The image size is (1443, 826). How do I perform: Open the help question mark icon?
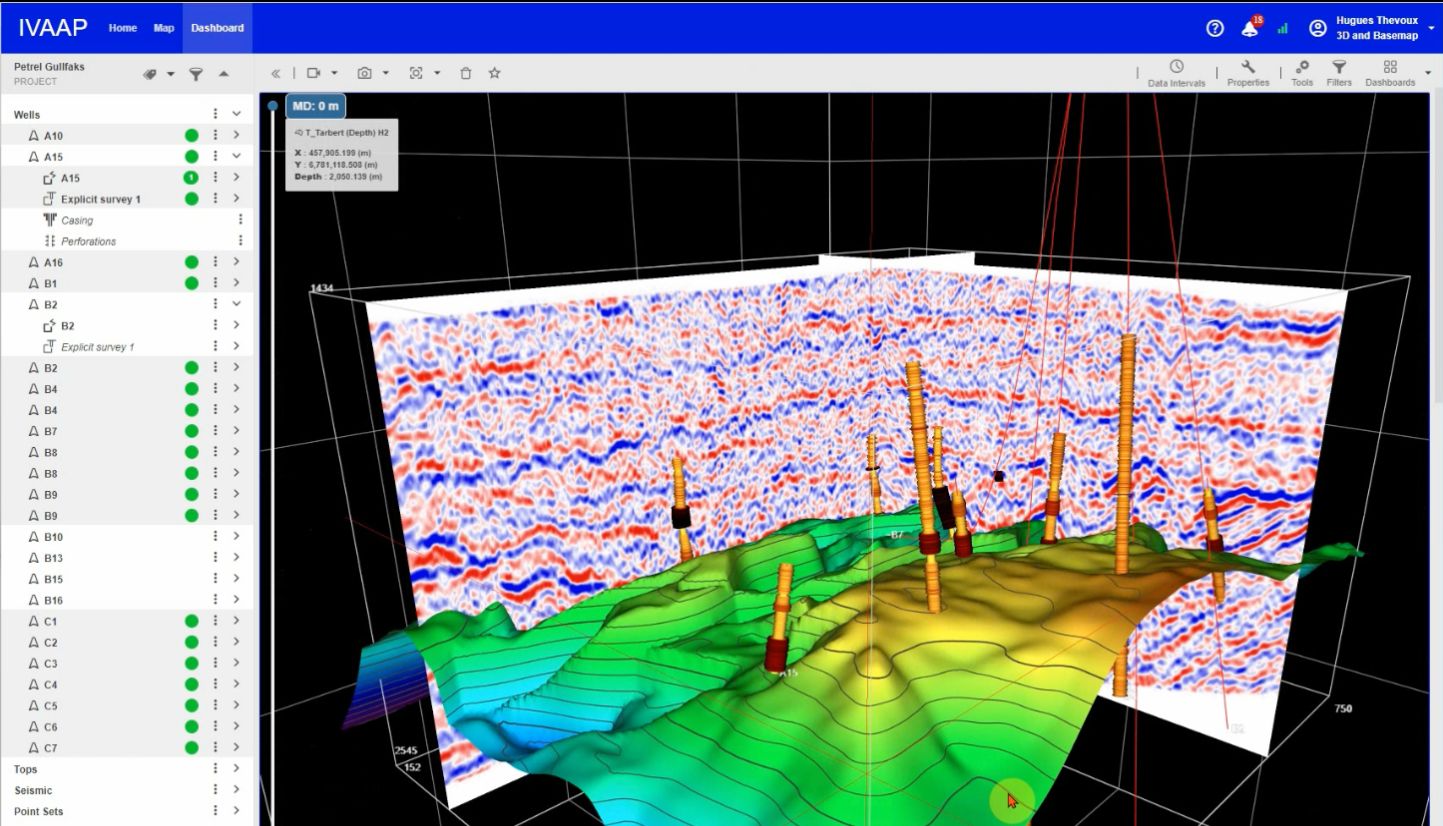1215,29
